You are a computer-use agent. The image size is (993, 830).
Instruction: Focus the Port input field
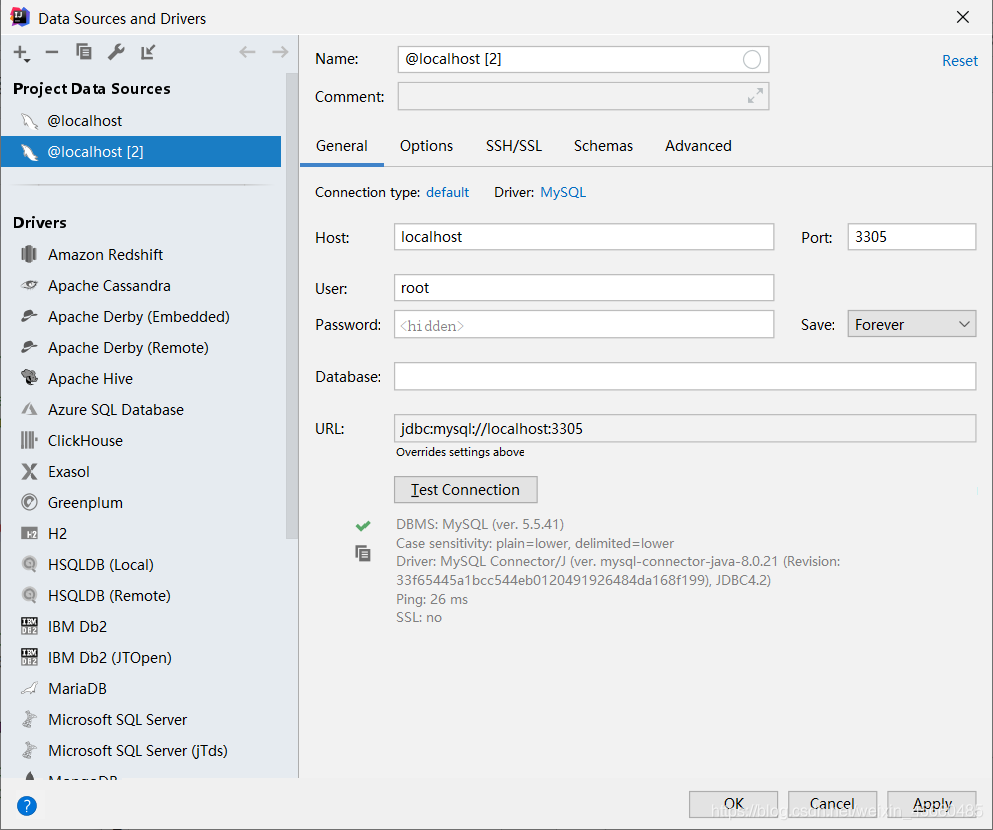(x=911, y=237)
